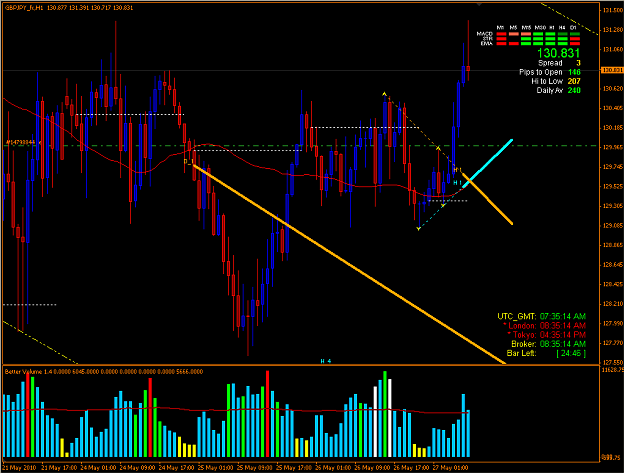Click the green STR signal block under H4
625x474 pixels.
562,39
